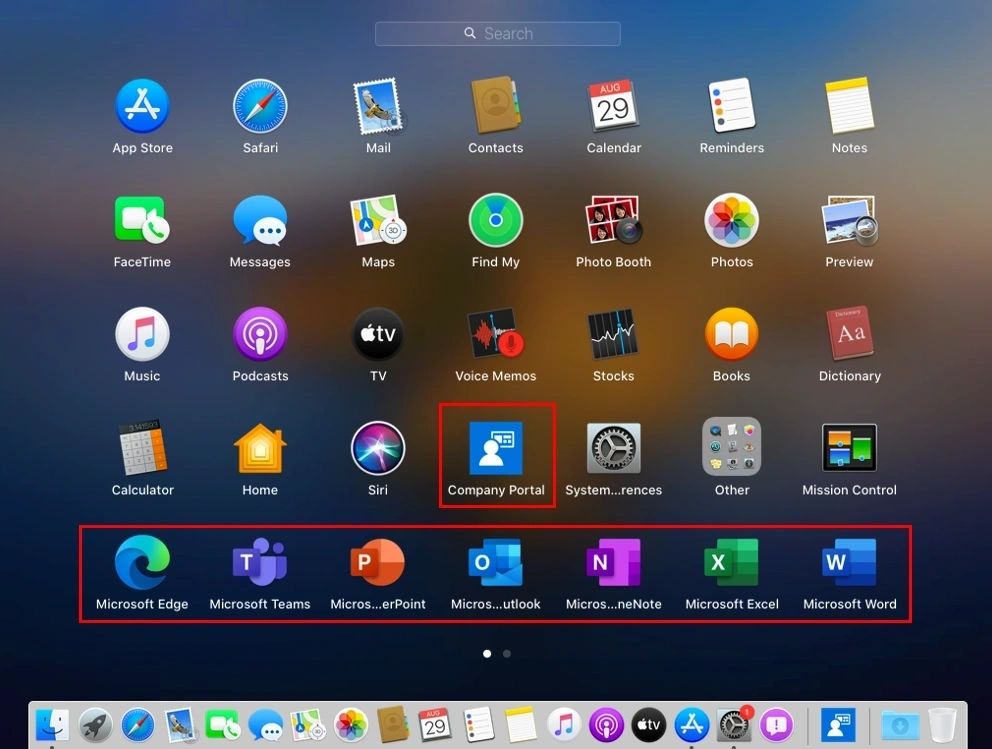
Task: Open Calendar in Launchpad grid
Action: (x=614, y=106)
